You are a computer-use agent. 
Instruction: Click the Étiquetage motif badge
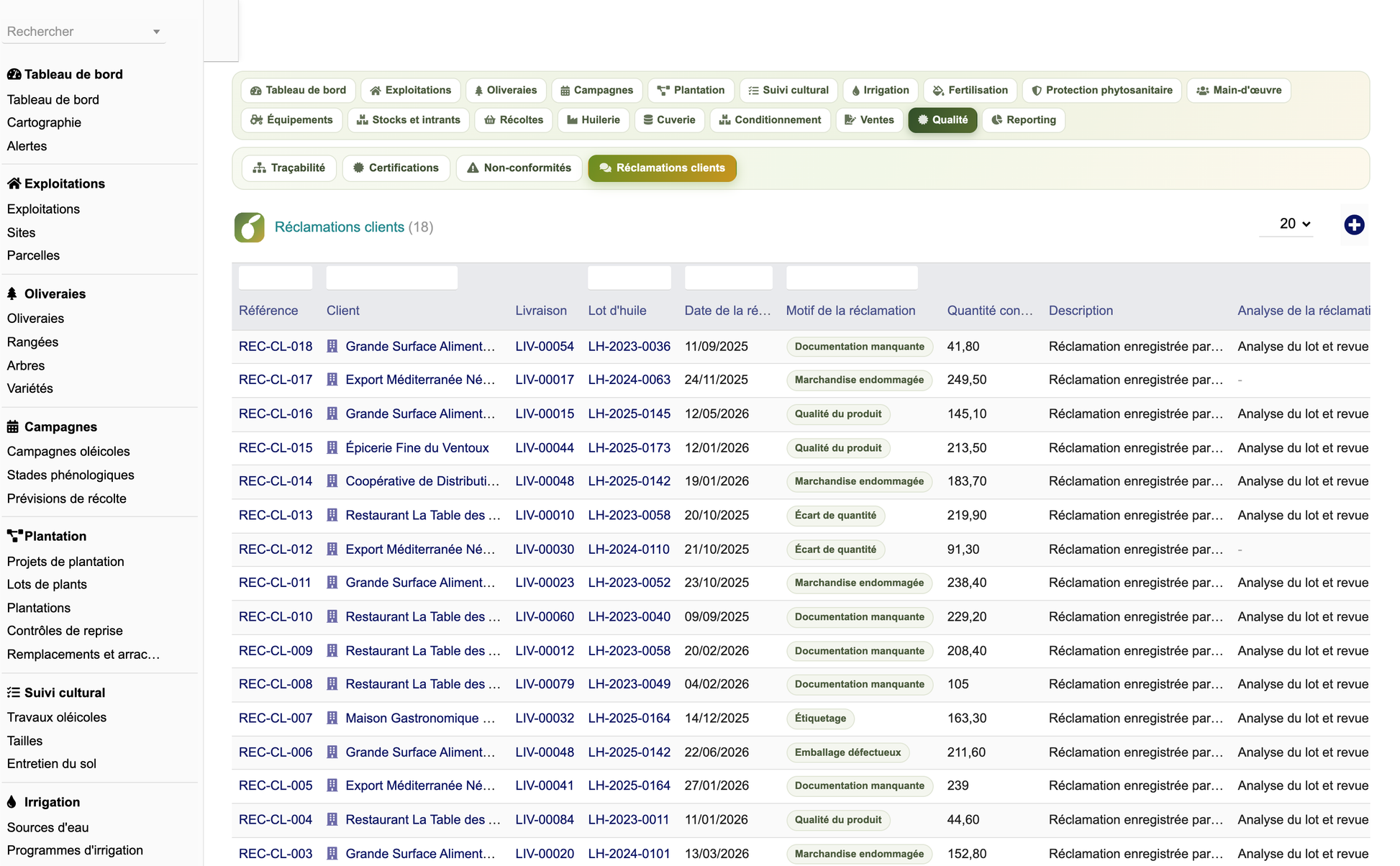(820, 718)
